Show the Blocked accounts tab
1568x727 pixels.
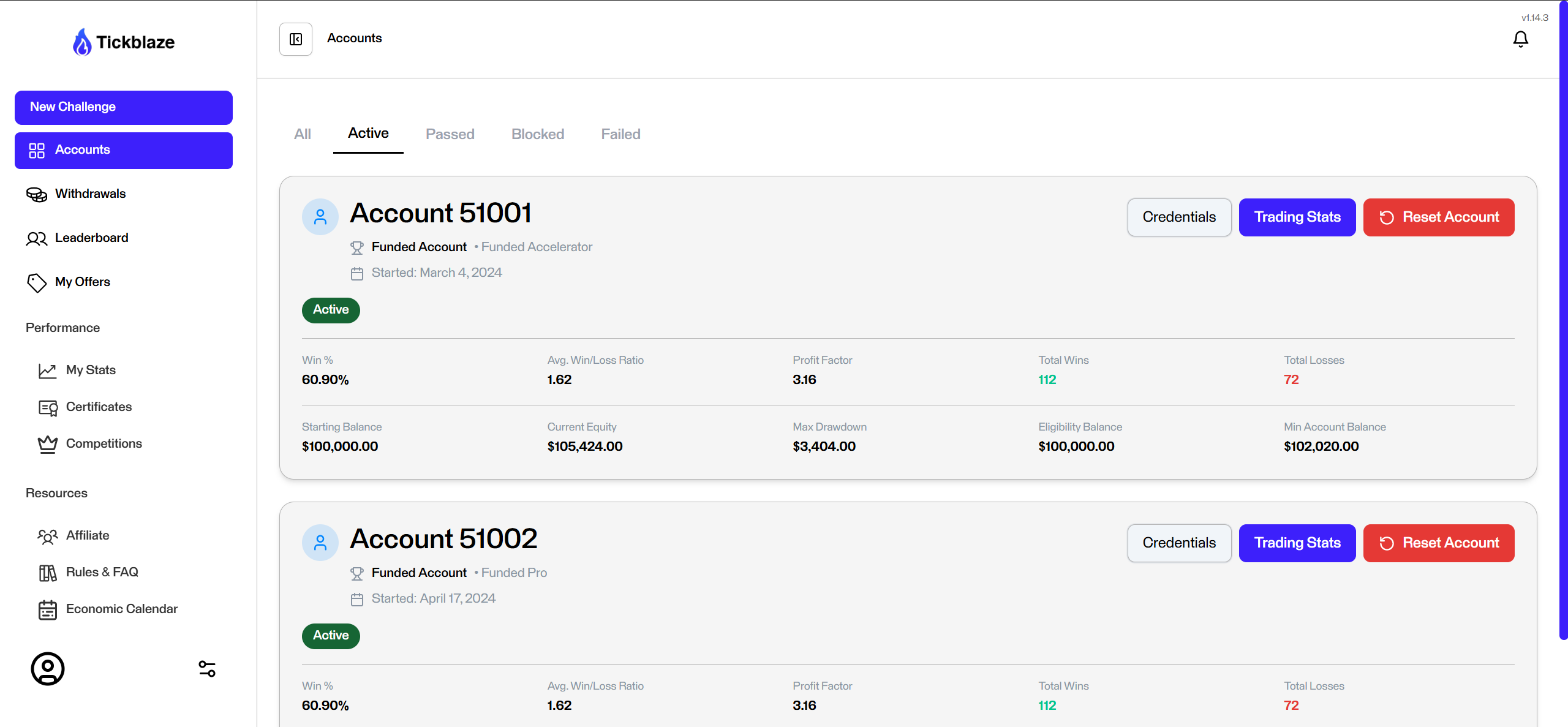point(537,134)
